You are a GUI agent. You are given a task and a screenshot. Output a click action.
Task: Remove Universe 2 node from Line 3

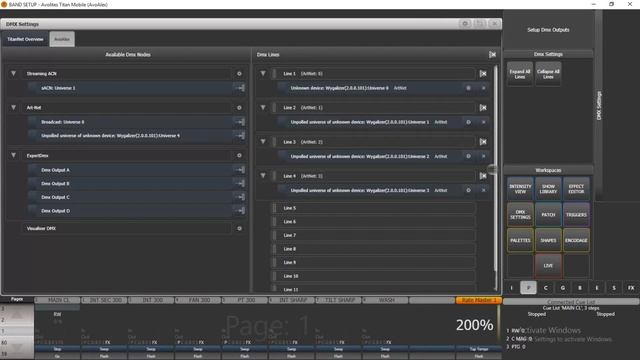[484, 156]
